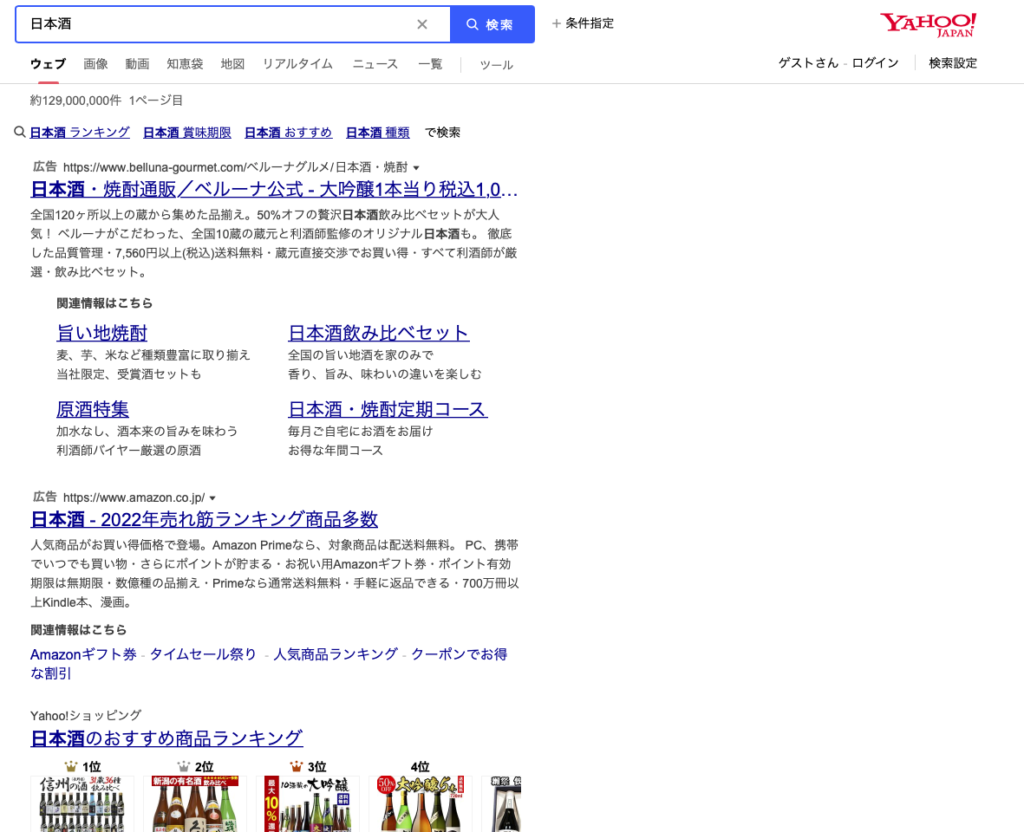Click the ゲストさん label
The height and width of the screenshot is (832, 1024).
pos(808,63)
